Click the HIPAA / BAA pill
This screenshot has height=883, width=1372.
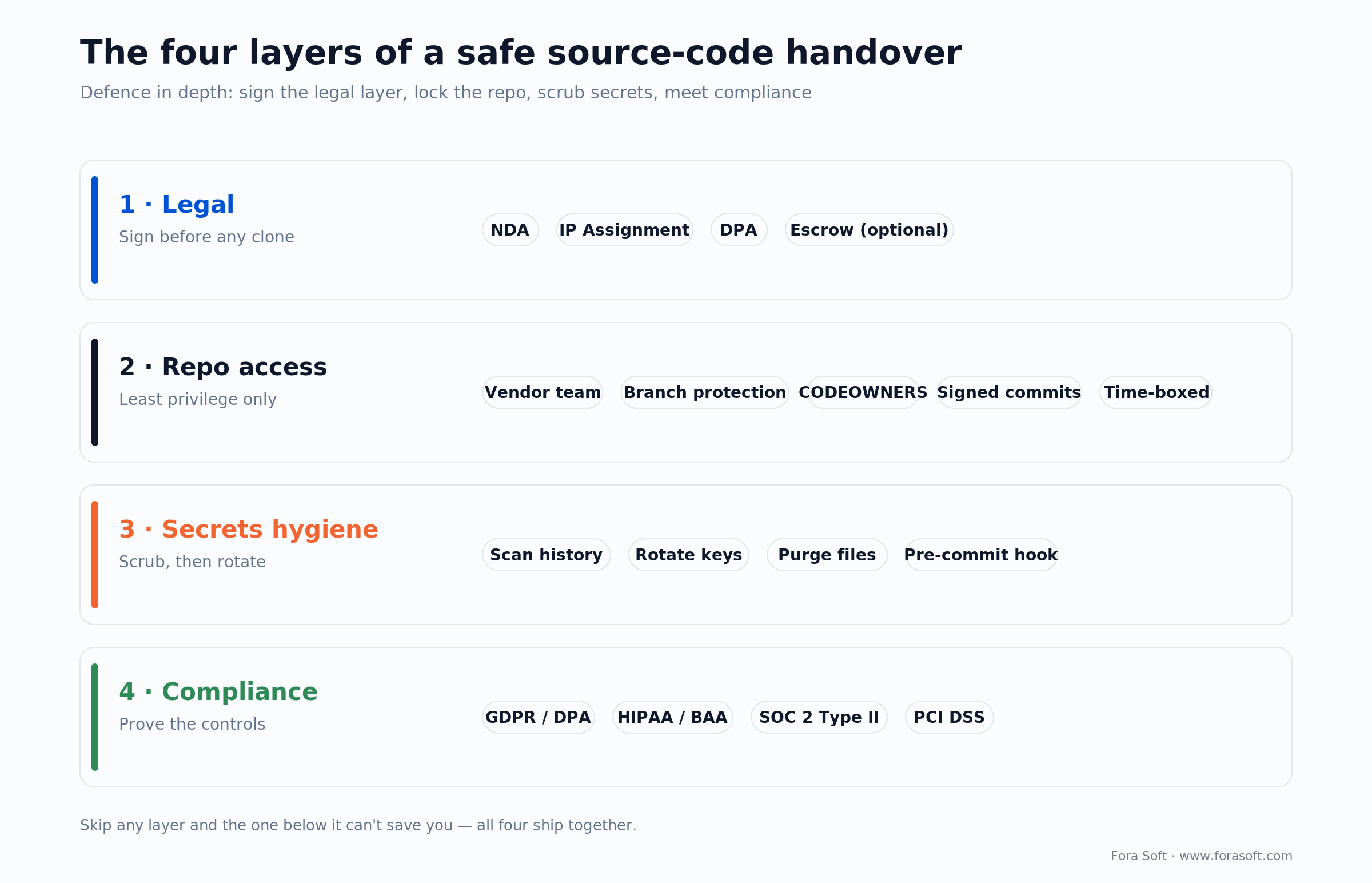672,717
